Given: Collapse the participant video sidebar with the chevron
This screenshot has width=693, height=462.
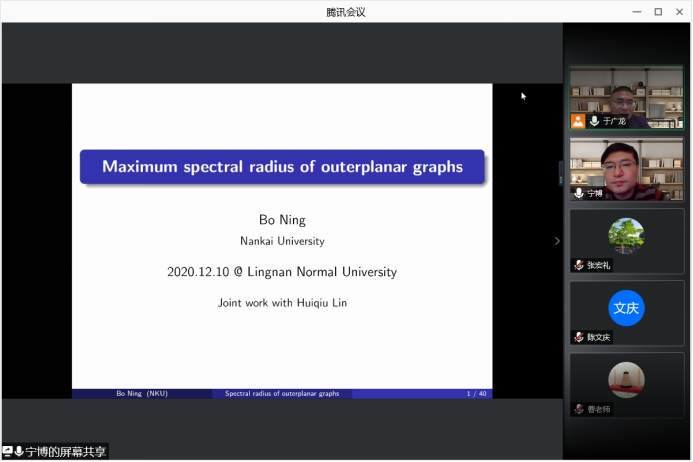Looking at the screenshot, I should pyautogui.click(x=557, y=240).
